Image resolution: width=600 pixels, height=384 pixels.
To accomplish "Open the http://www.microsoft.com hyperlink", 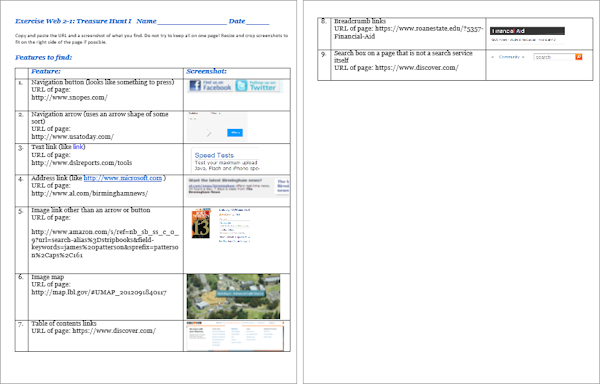I will click(x=123, y=178).
